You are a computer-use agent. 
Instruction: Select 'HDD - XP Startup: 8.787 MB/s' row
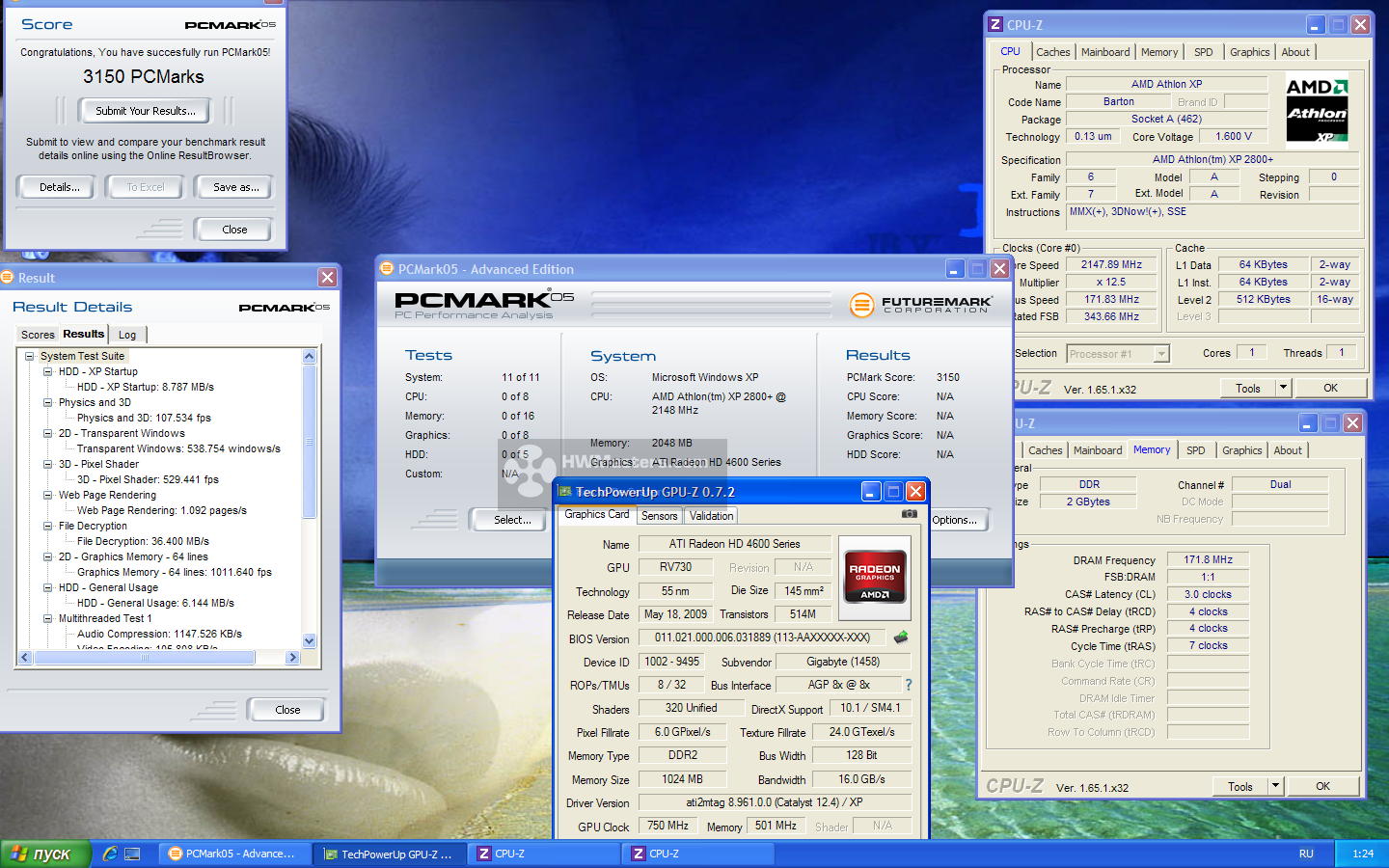(x=146, y=387)
